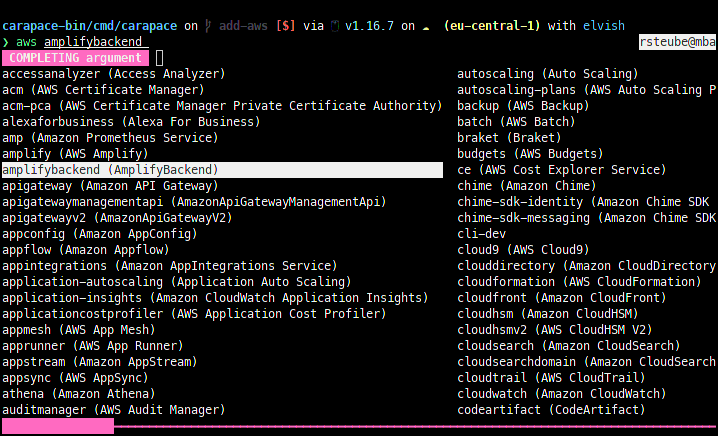Choose application-autoscaling (Application Auto Scaling)
This screenshot has height=436, width=718.
coord(177,282)
